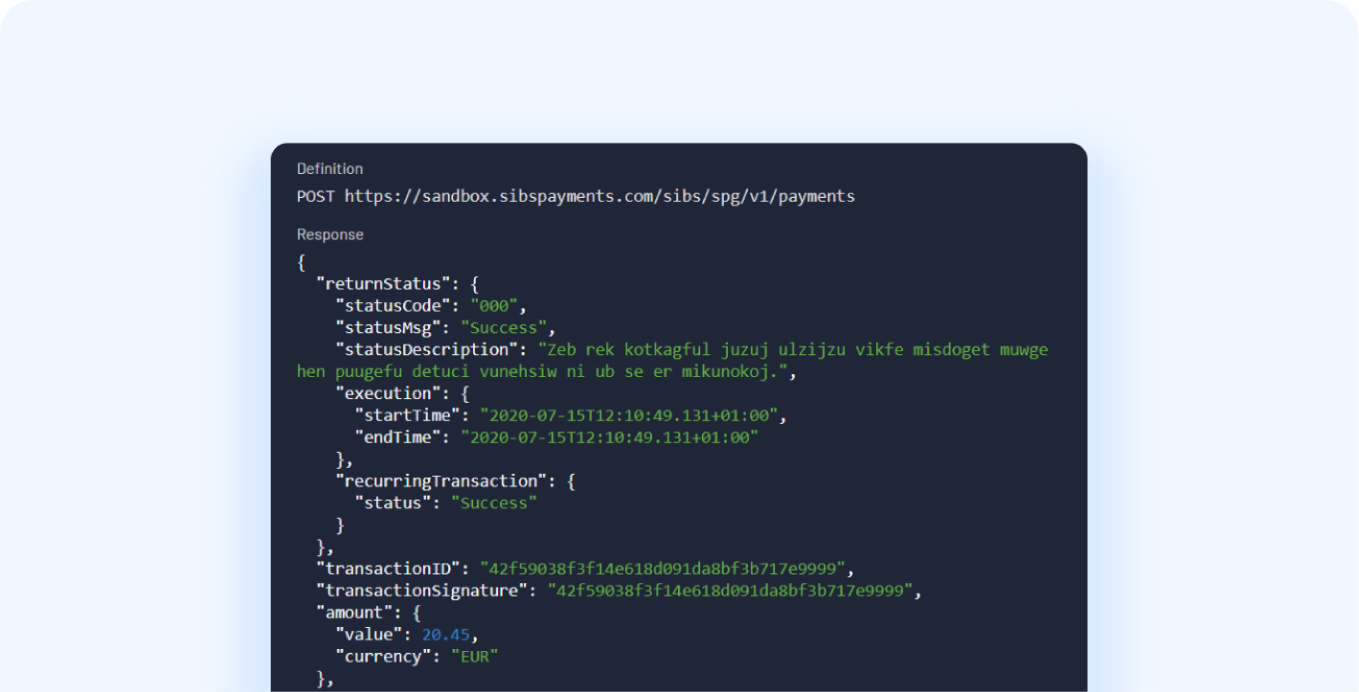
Task: Select the statusCode value "000"
Action: click(x=497, y=306)
